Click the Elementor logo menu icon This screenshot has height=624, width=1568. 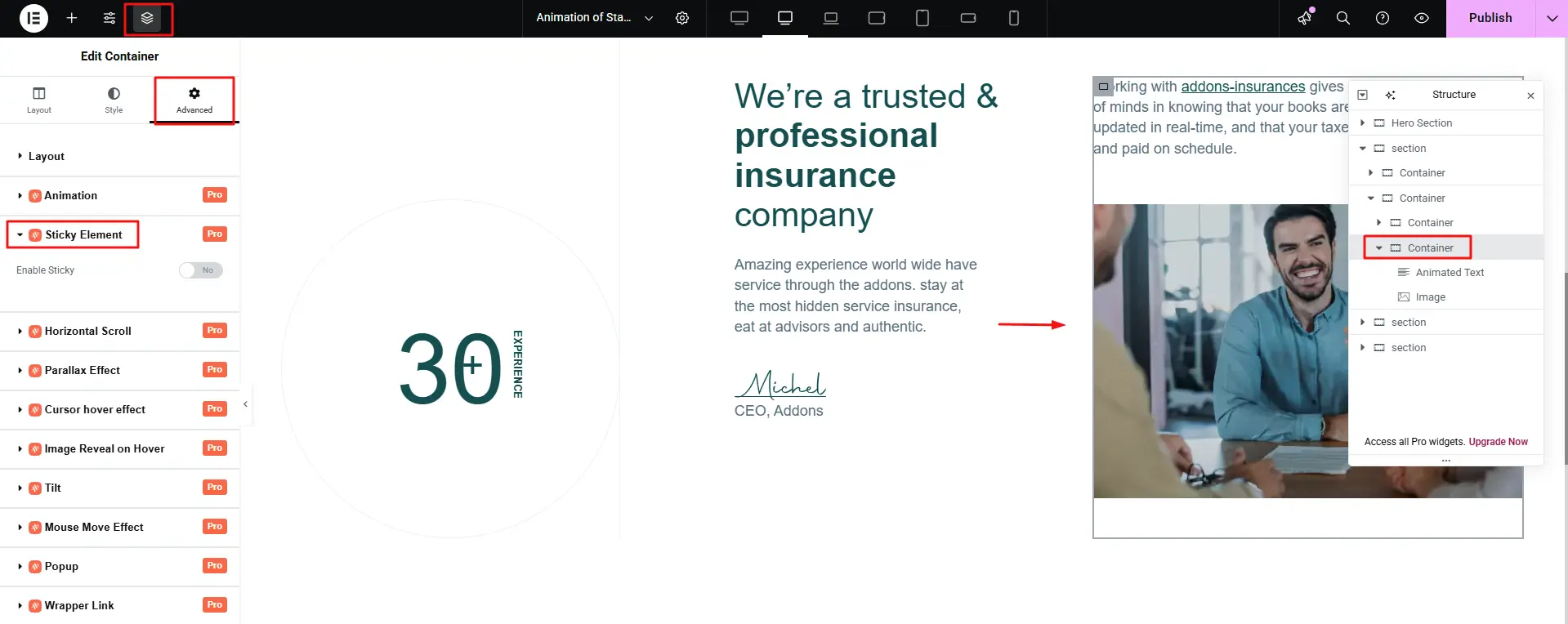click(x=34, y=18)
